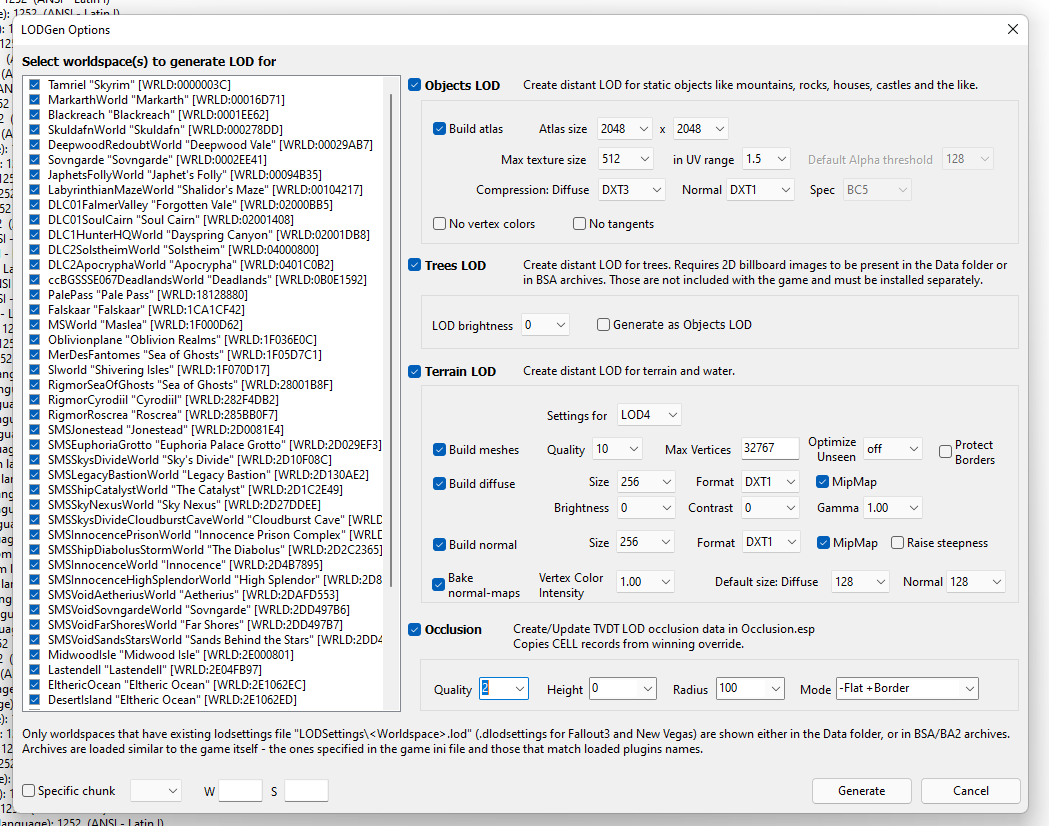Select PalePass "Pale Pass" row
This screenshot has width=1049, height=826.
[x=148, y=295]
